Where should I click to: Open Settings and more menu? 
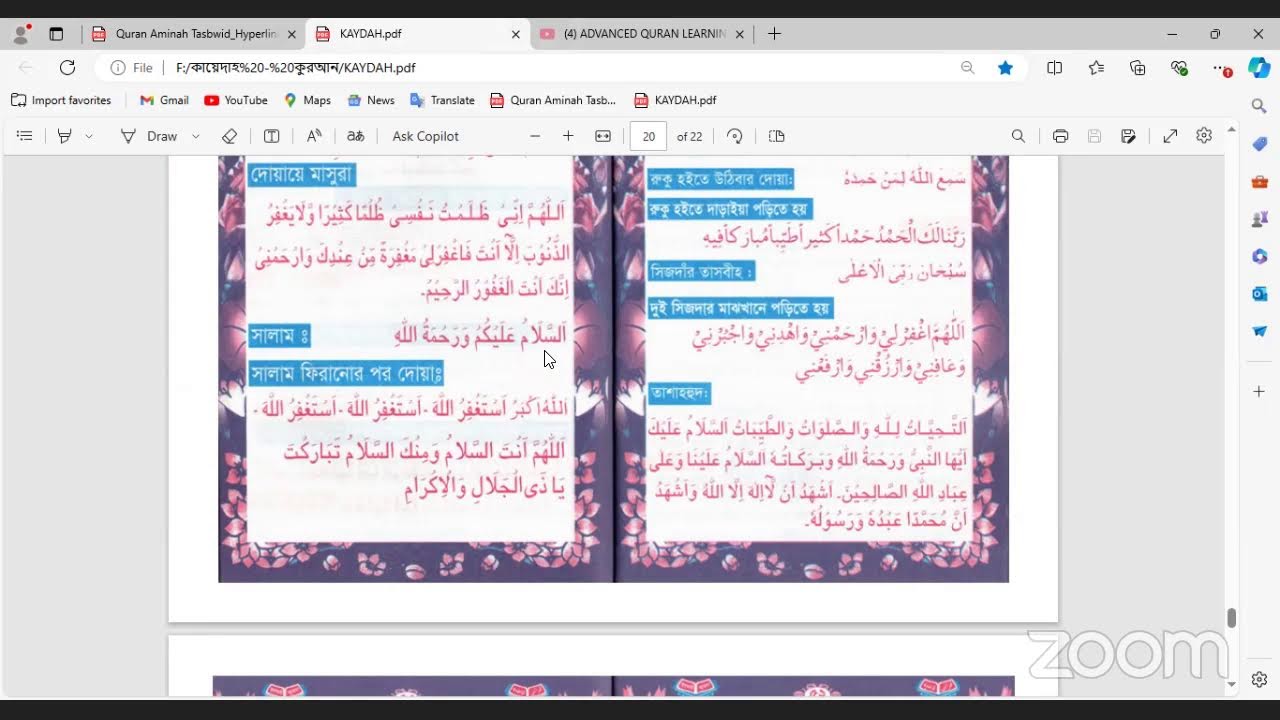point(1221,68)
